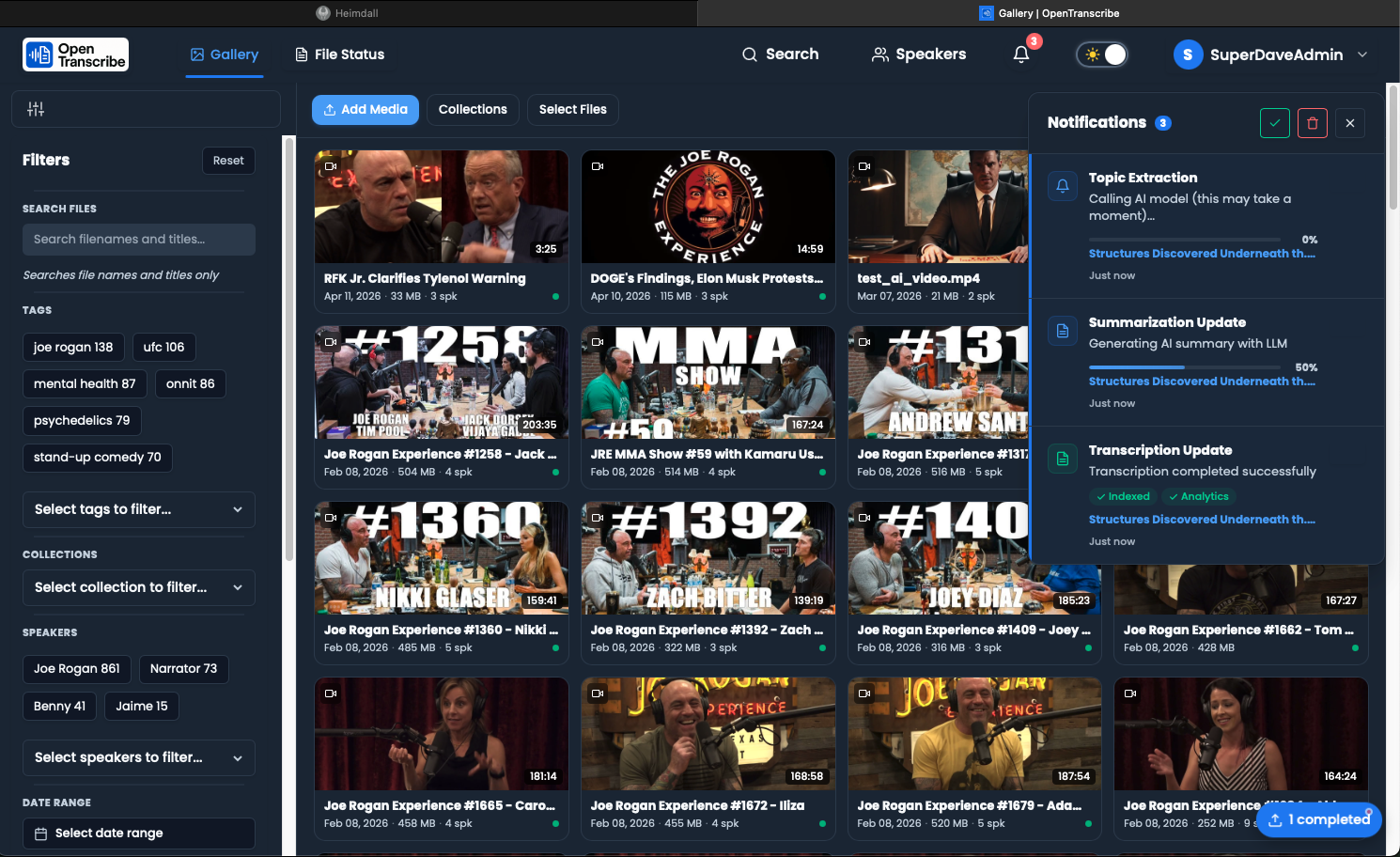This screenshot has width=1400, height=857.
Task: Open file link under Topic Extraction notification
Action: (1202, 254)
